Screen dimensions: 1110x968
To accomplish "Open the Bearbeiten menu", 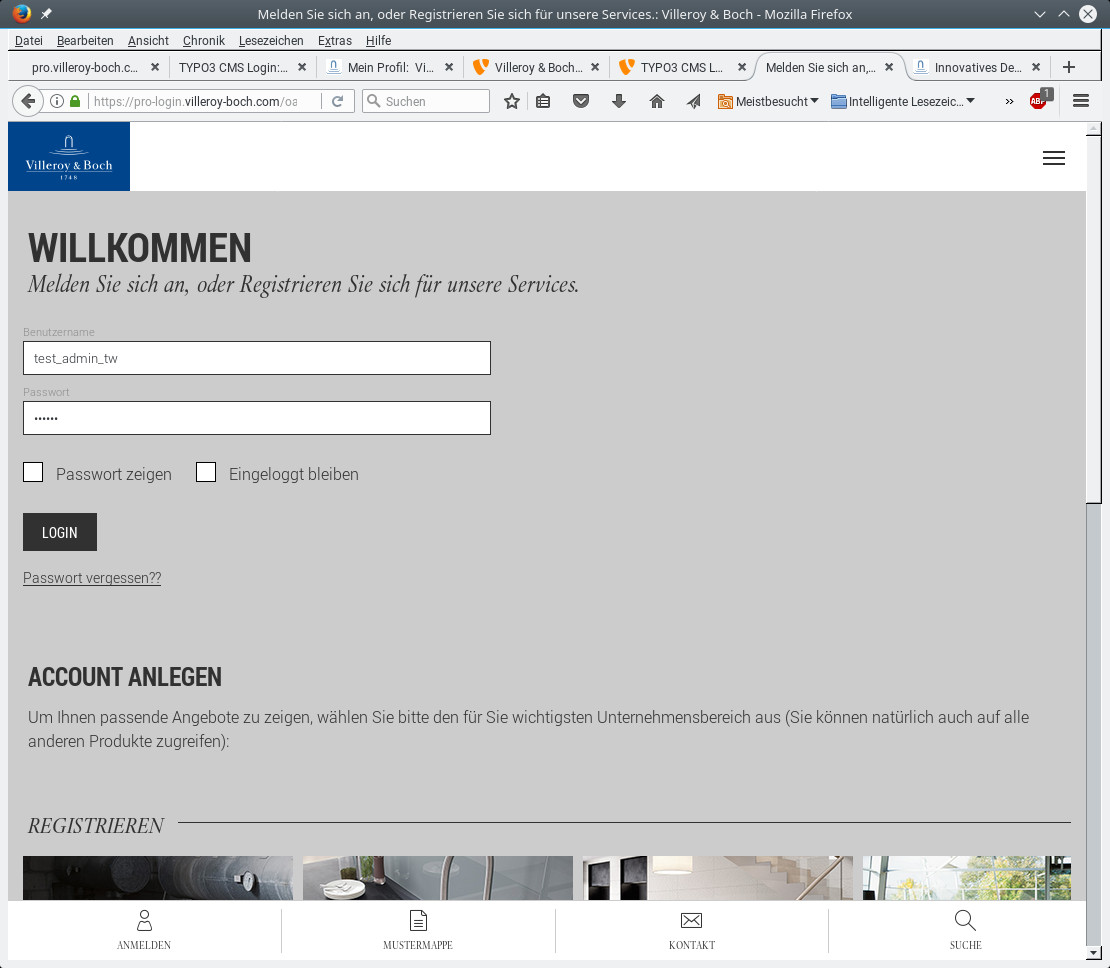I will click(x=85, y=40).
